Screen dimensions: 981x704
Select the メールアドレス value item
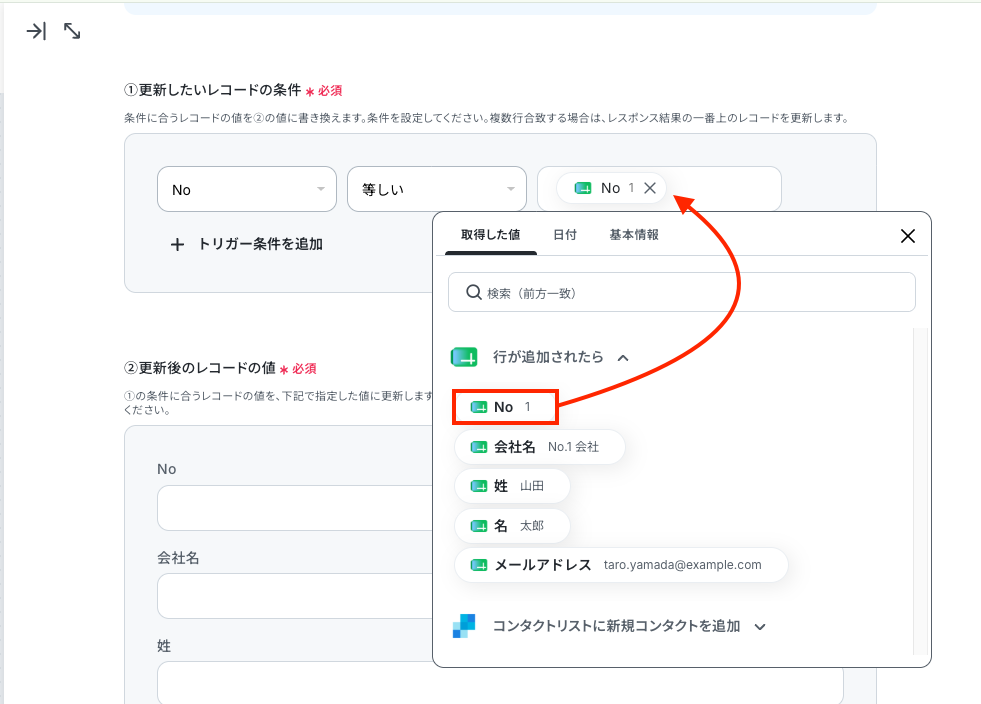click(x=621, y=565)
